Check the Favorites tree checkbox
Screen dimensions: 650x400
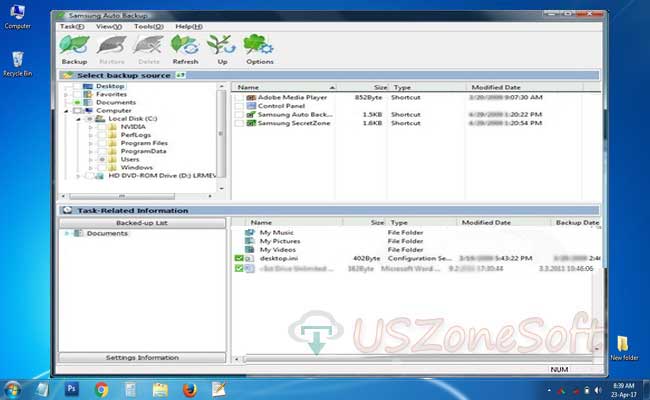[x=77, y=95]
